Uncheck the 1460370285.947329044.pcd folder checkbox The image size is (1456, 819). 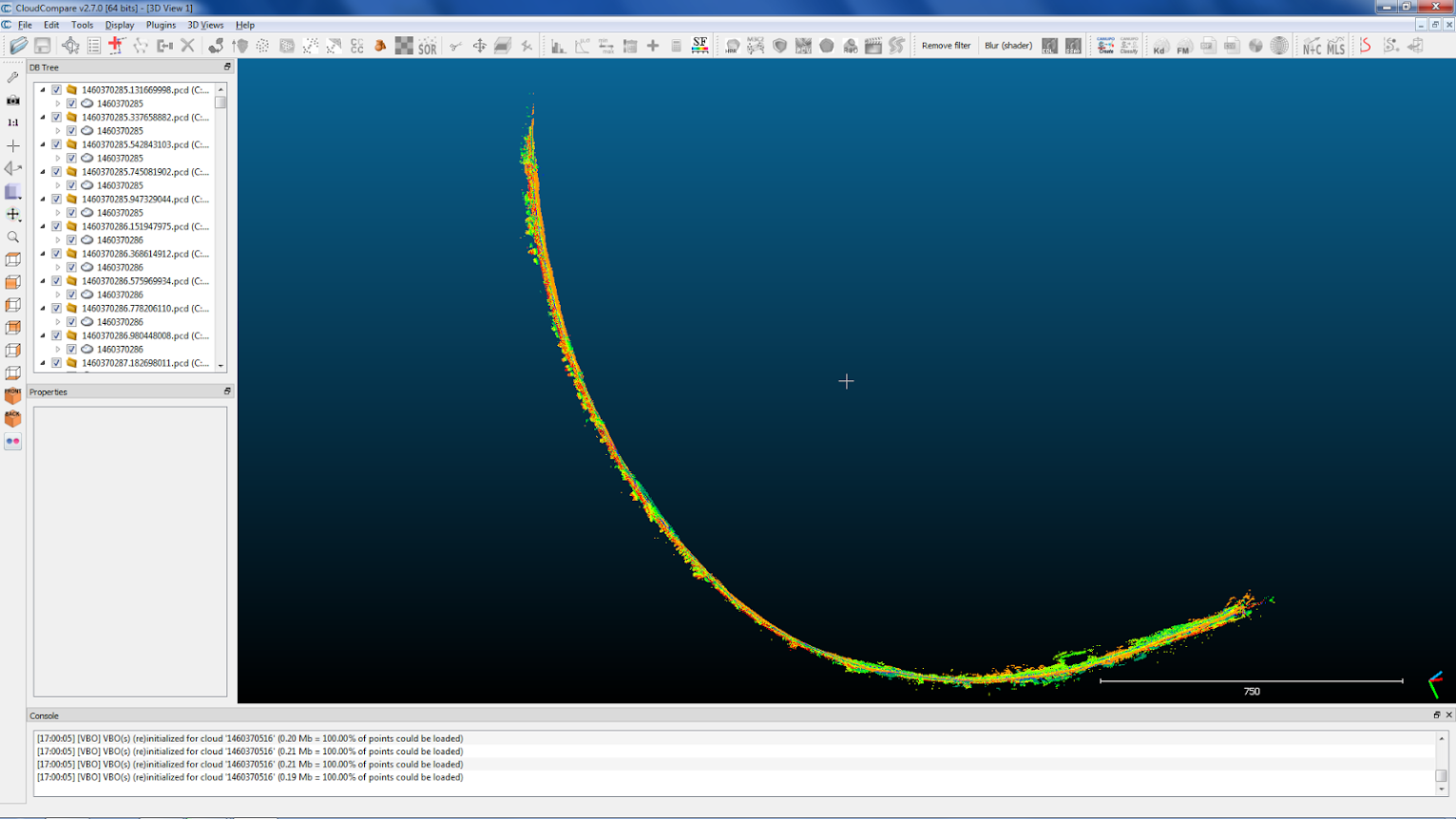pyautogui.click(x=56, y=200)
